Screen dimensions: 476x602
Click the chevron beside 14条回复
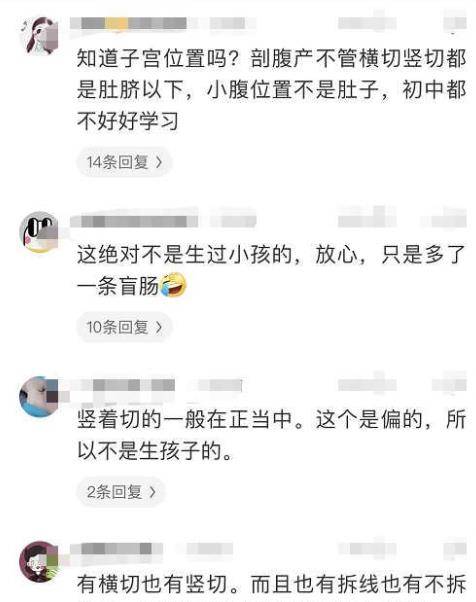(158, 162)
